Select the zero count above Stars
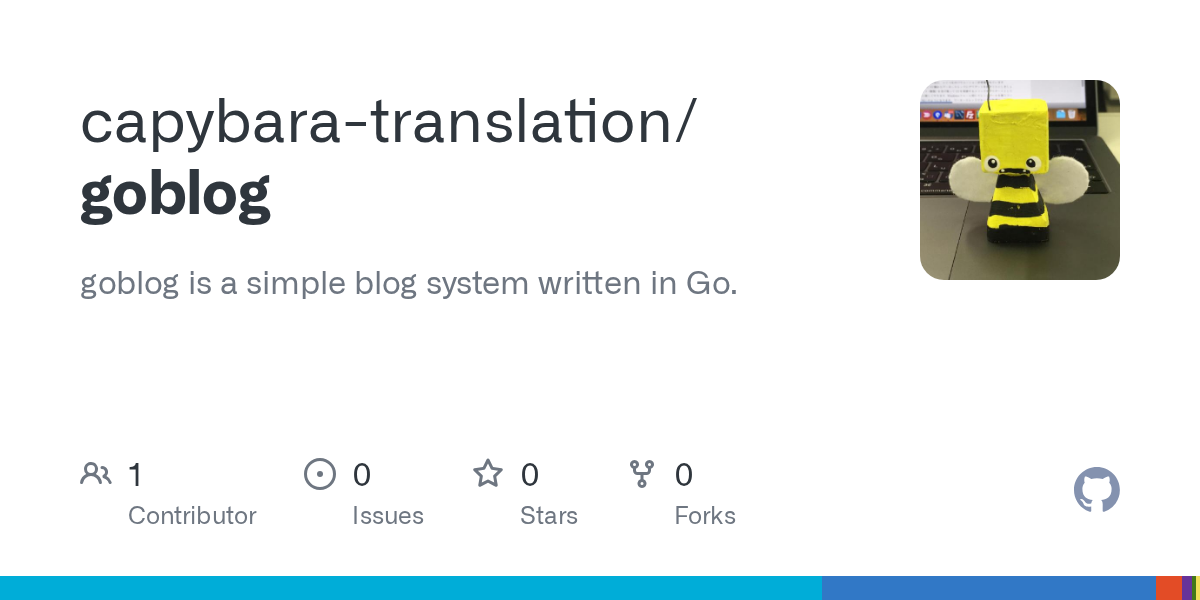The width and height of the screenshot is (1200, 600). [x=530, y=475]
